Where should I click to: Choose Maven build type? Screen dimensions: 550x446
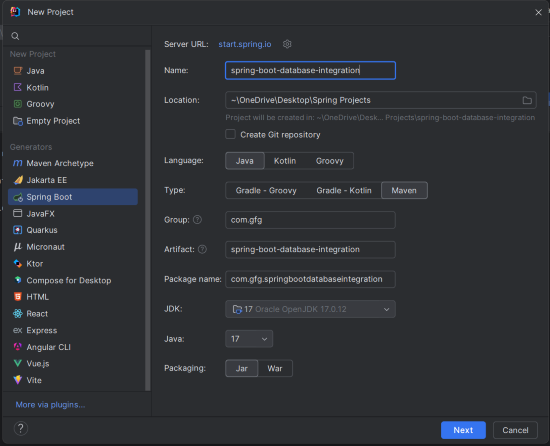(404, 190)
